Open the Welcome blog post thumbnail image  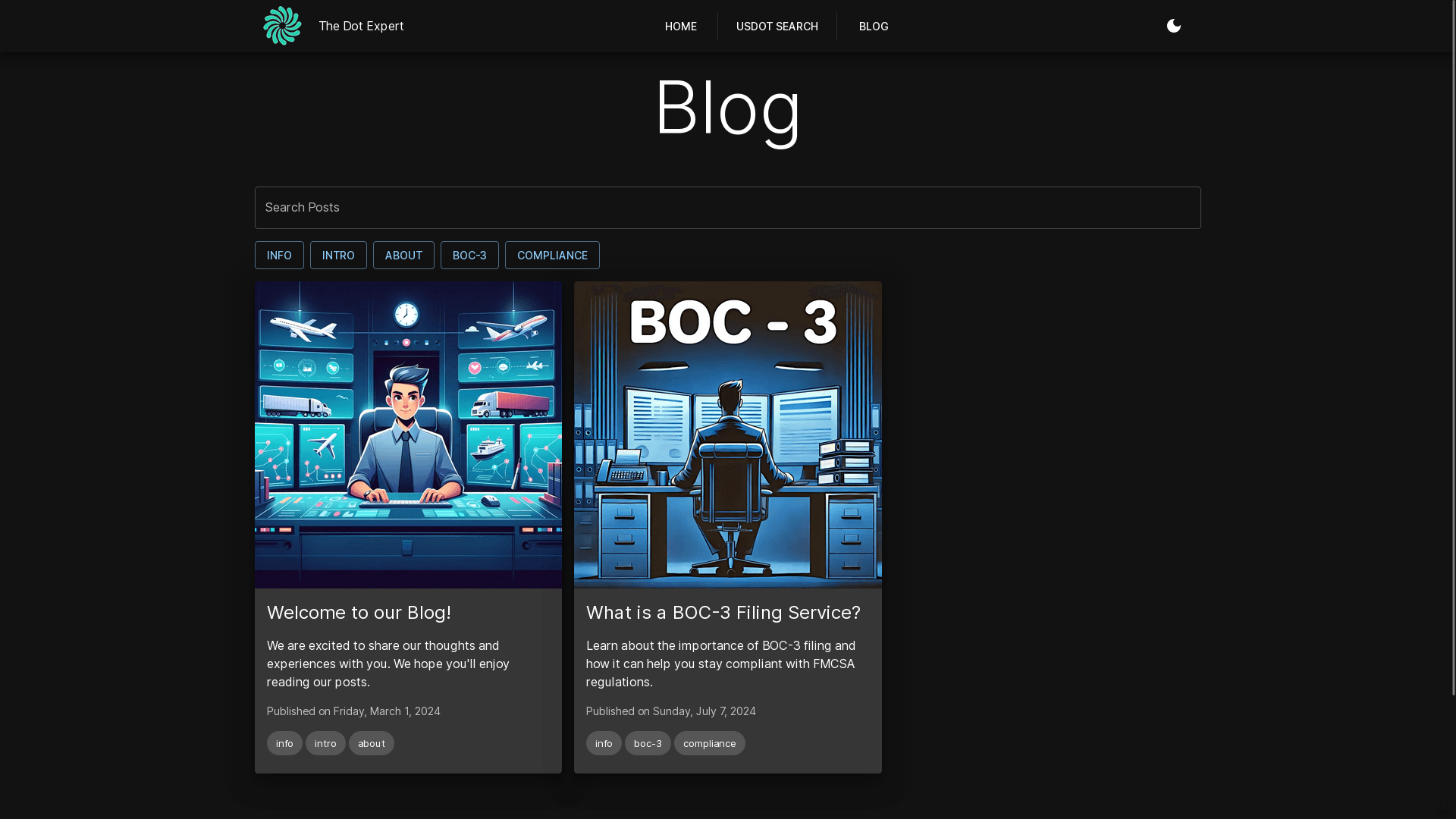point(408,435)
